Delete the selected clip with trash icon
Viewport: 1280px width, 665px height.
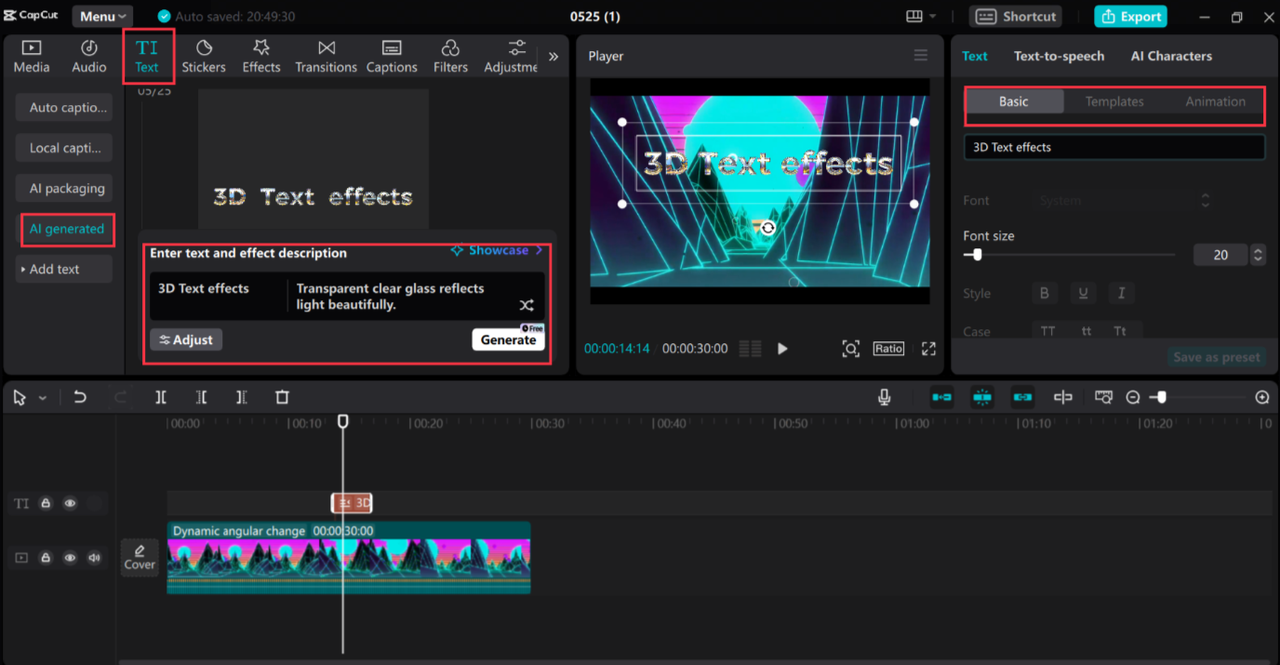(282, 397)
